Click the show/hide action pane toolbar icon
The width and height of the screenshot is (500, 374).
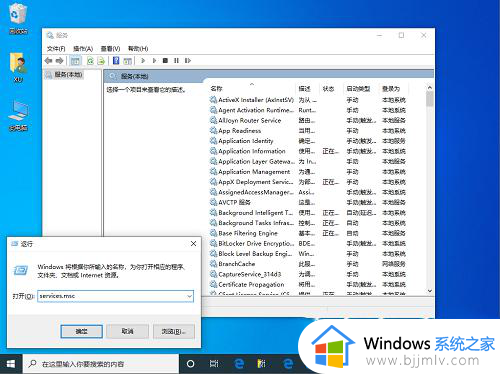[127, 61]
